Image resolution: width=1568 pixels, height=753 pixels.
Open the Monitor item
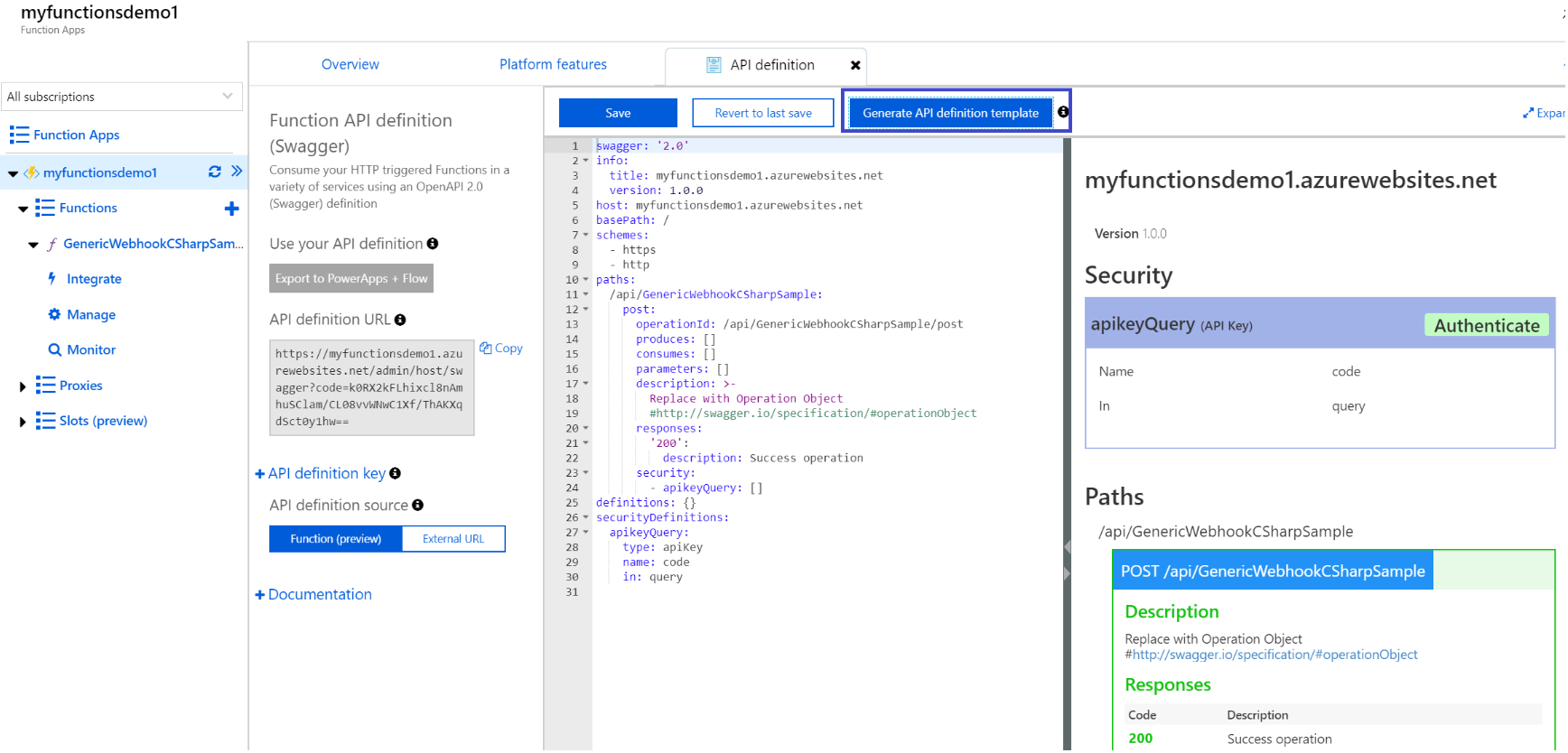click(91, 349)
